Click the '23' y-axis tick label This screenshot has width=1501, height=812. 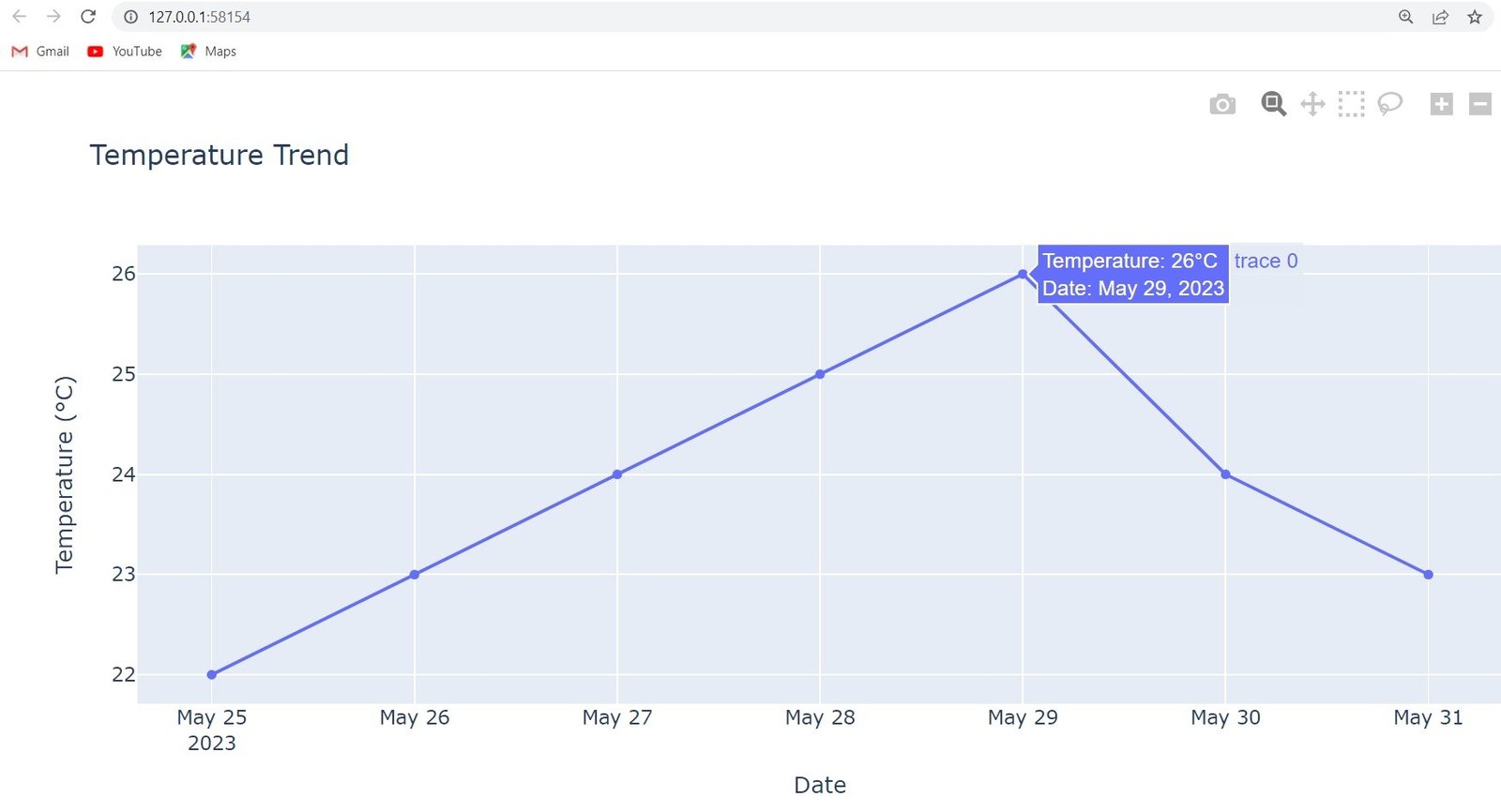(x=124, y=574)
